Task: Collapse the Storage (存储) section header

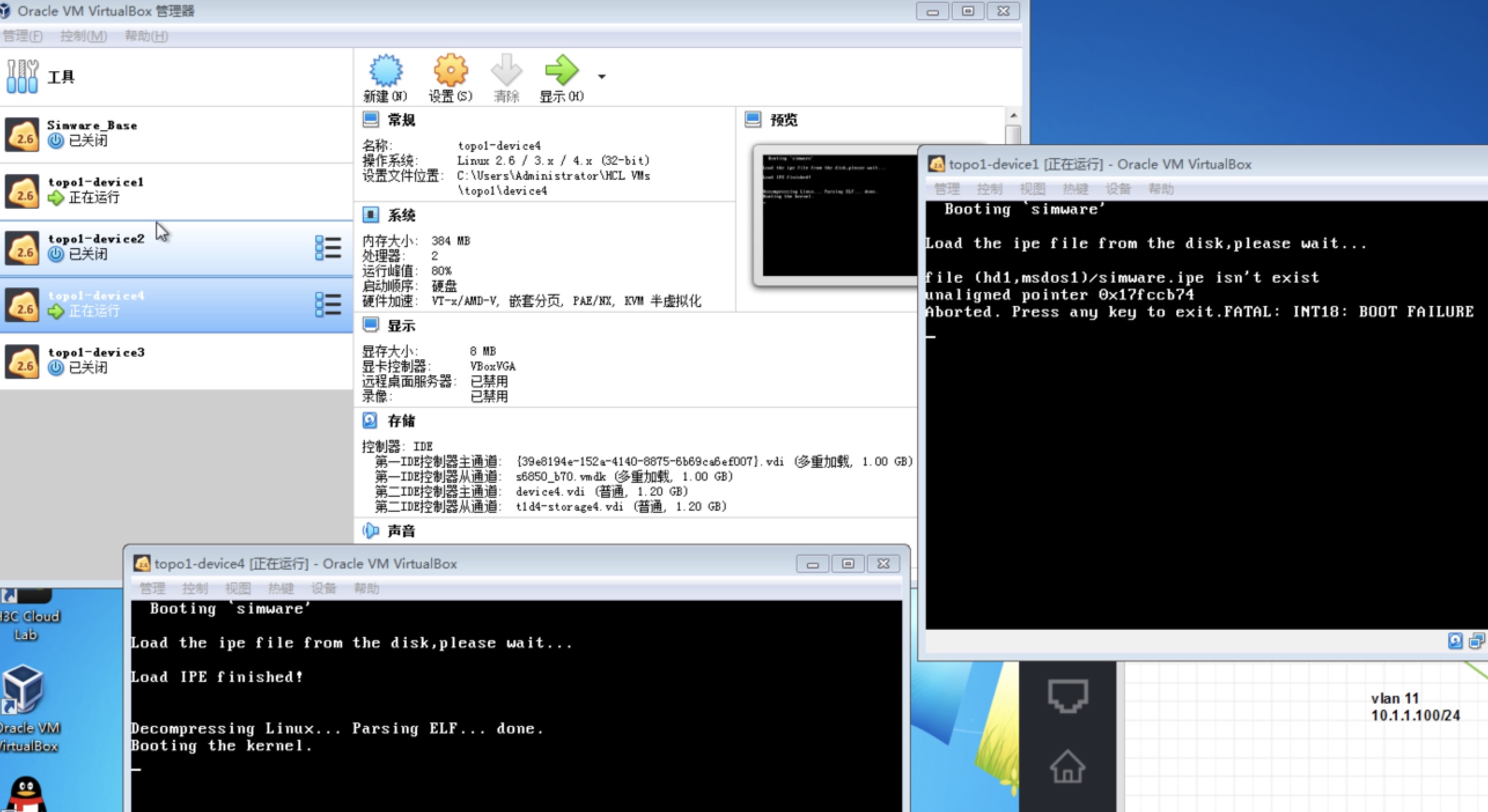Action: [x=401, y=420]
